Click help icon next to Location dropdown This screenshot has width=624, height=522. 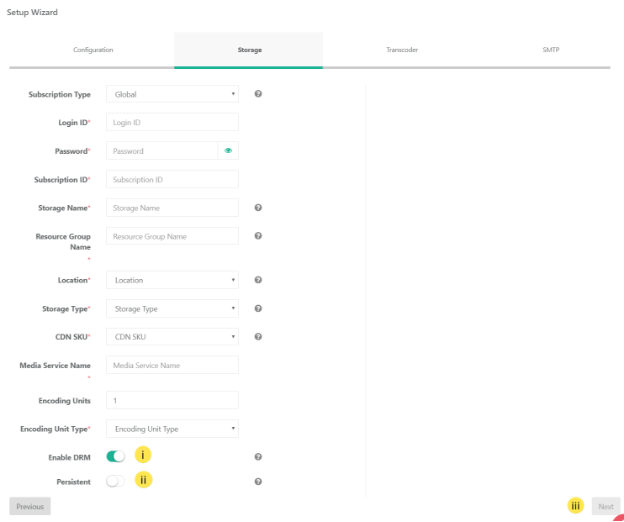pyautogui.click(x=258, y=280)
